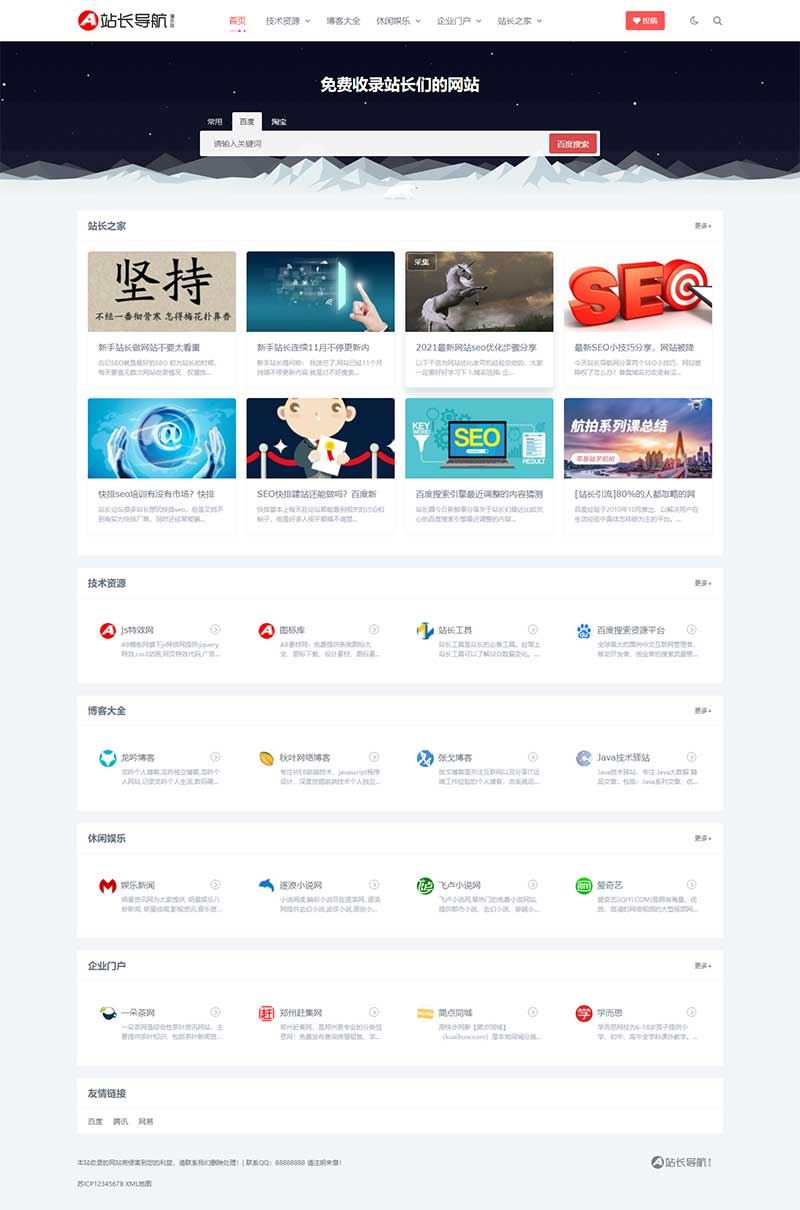
Task: Select the 爱奇艺 icon under 休闲娱乐
Action: (x=584, y=886)
